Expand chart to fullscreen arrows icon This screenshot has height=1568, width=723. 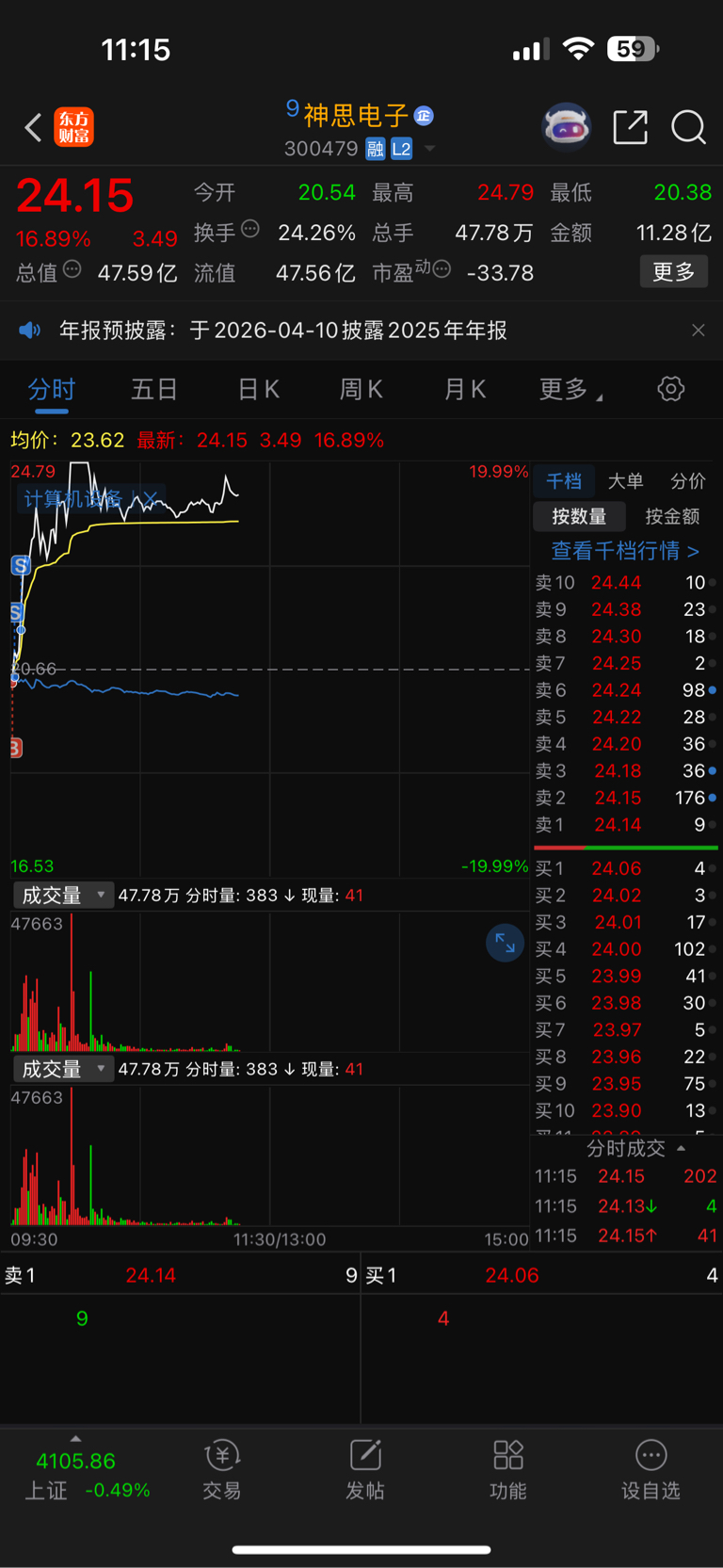(x=505, y=943)
